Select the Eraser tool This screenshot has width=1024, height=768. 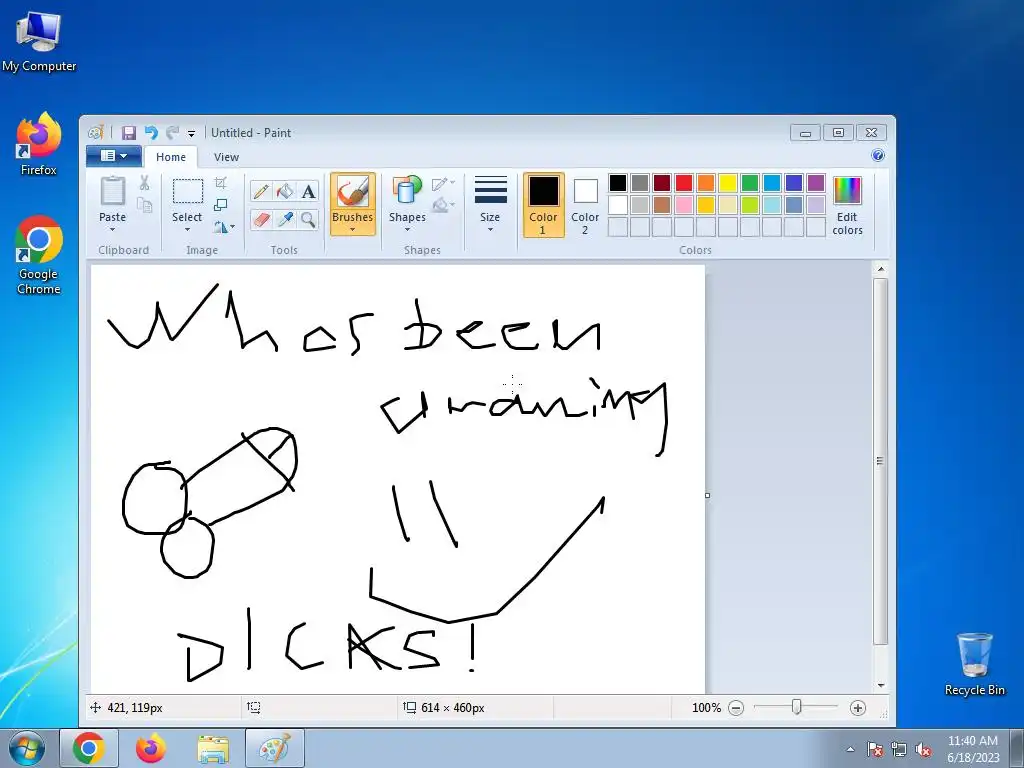[x=261, y=219]
